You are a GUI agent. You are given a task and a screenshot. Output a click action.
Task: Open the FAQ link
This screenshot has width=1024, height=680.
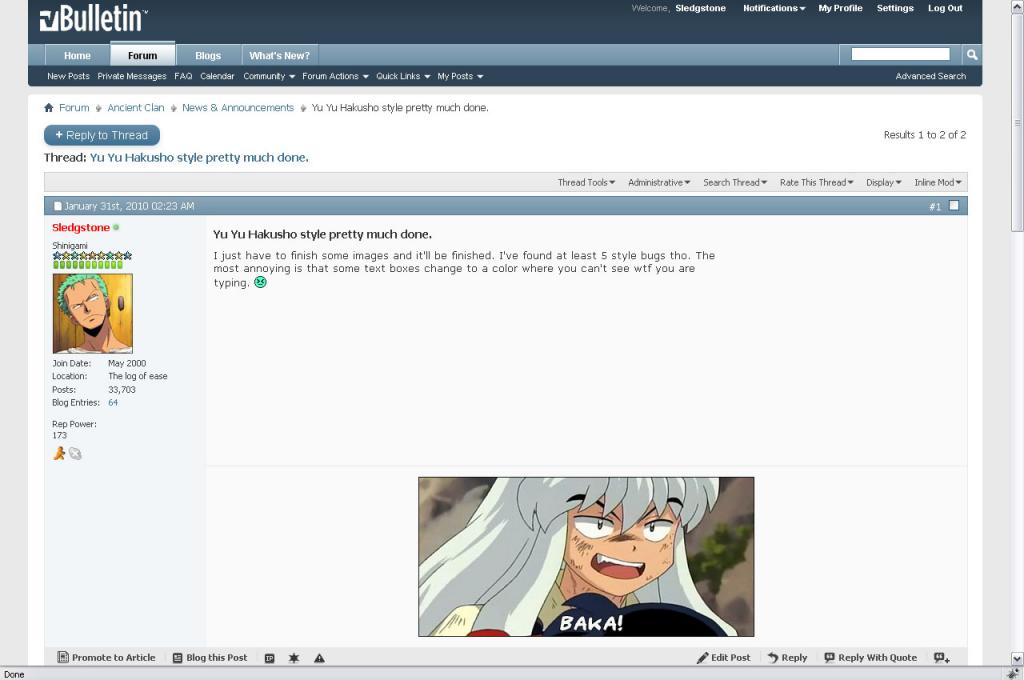[x=184, y=76]
